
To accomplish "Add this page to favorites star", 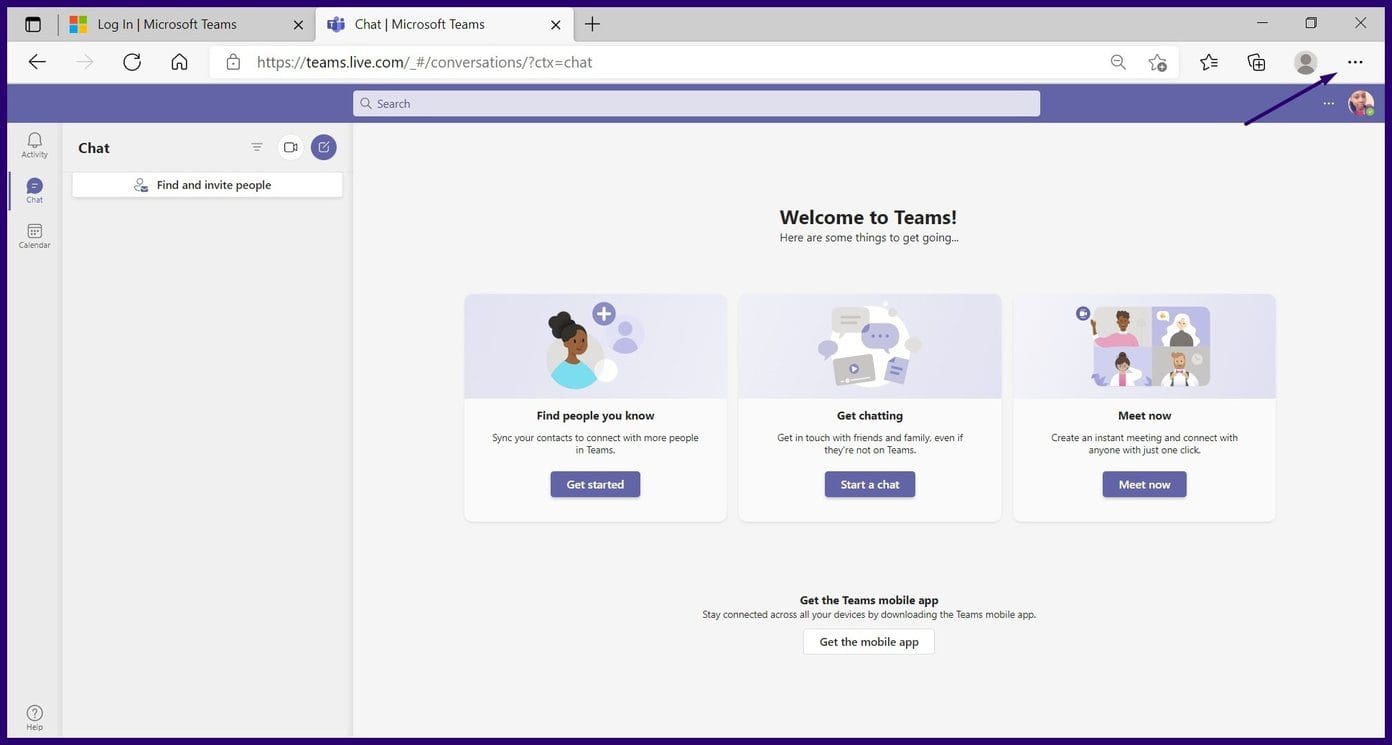I will [x=1157, y=62].
